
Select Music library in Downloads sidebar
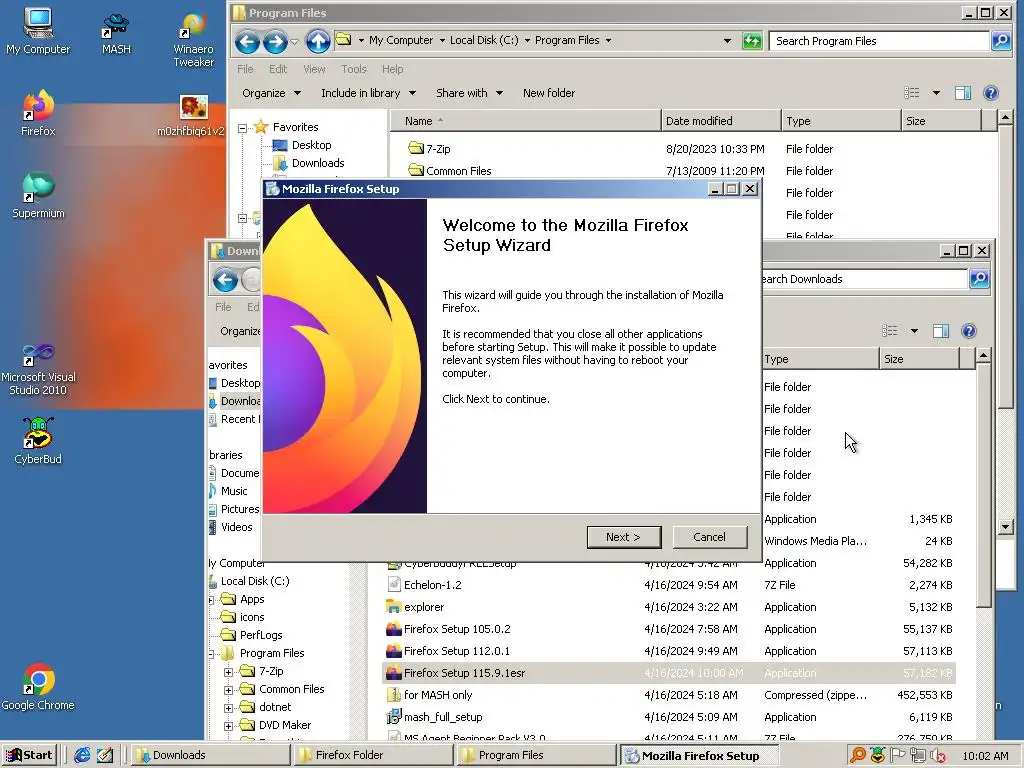[x=234, y=491]
